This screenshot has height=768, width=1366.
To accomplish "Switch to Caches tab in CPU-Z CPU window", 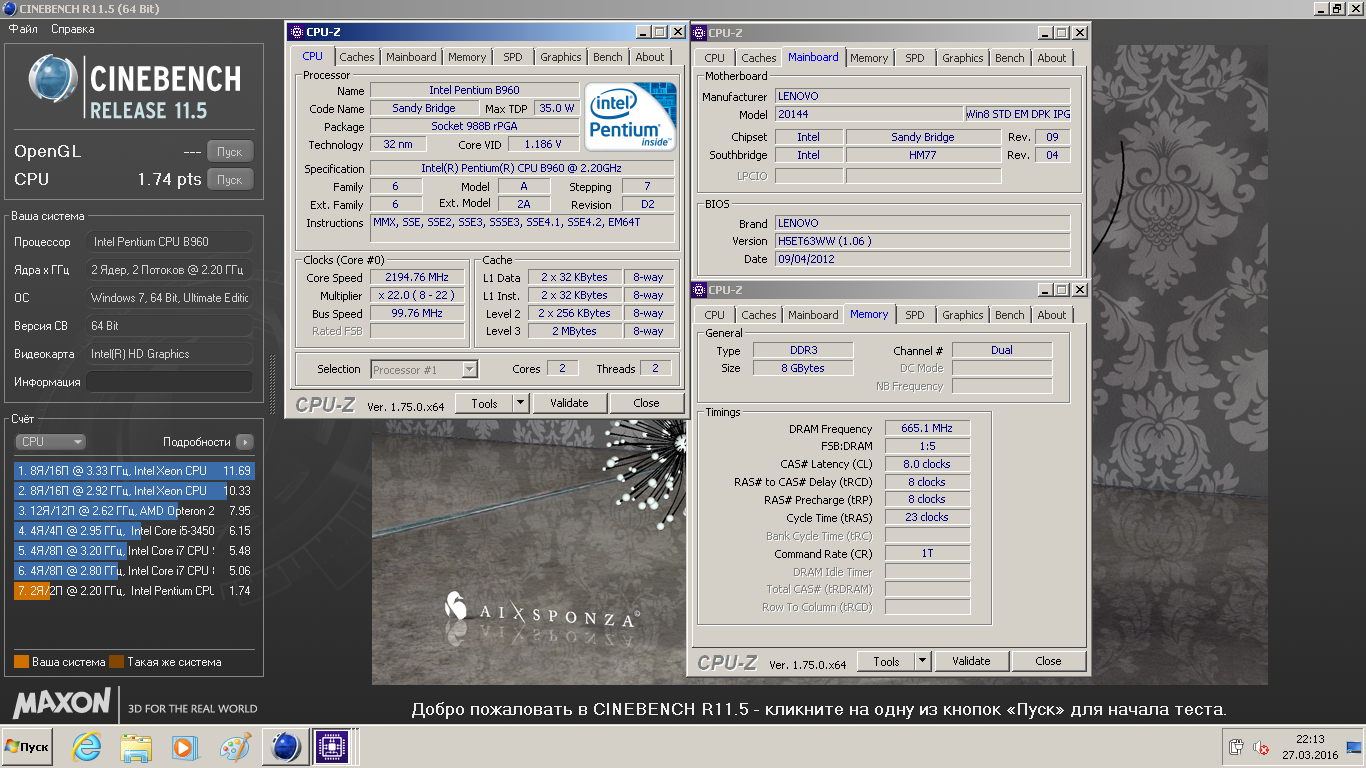I will 357,57.
